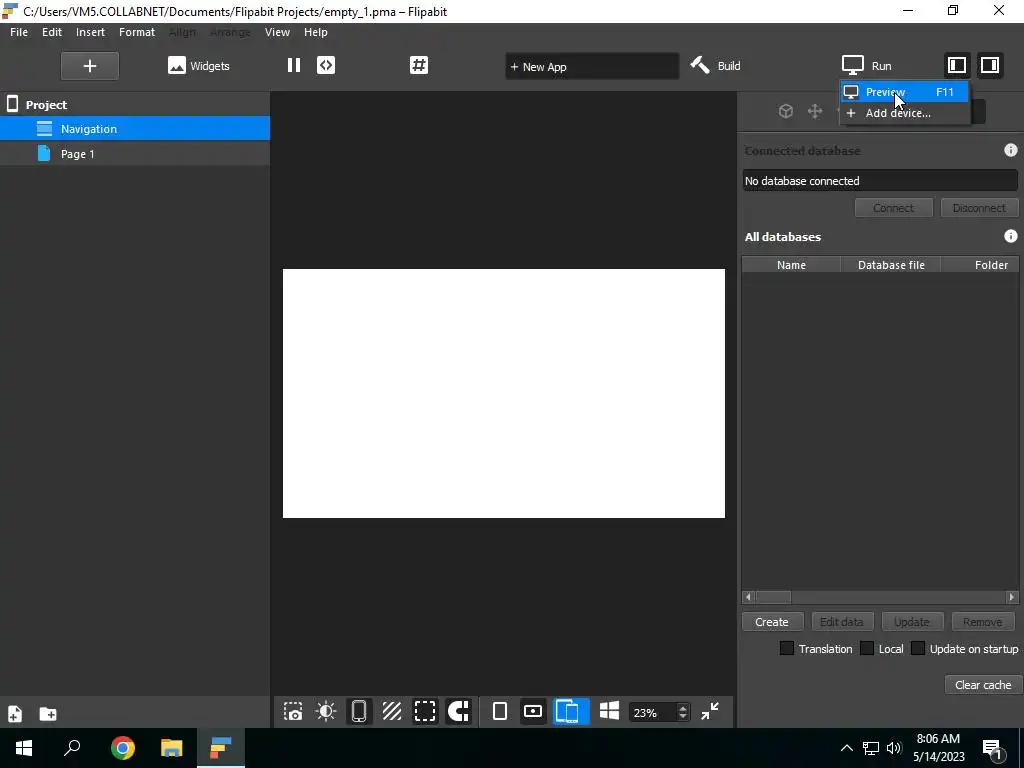This screenshot has height=768, width=1024.
Task: Take a canvas screenshot with camera icon
Action: 293,711
